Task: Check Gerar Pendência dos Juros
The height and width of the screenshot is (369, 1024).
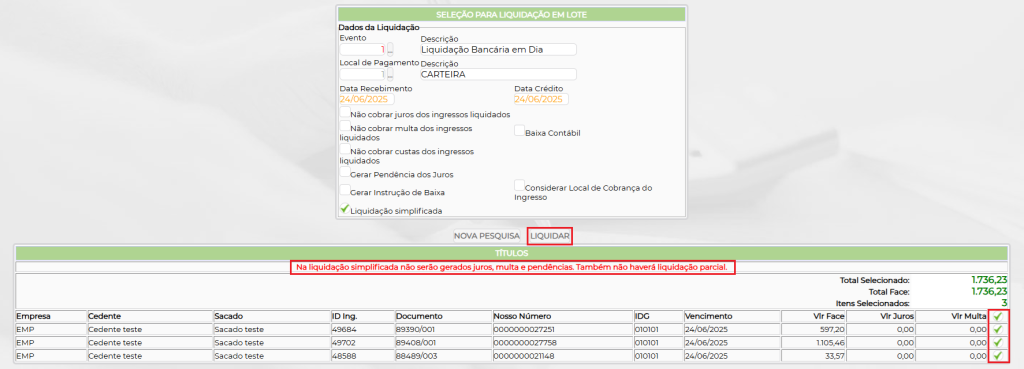Action: [x=345, y=173]
